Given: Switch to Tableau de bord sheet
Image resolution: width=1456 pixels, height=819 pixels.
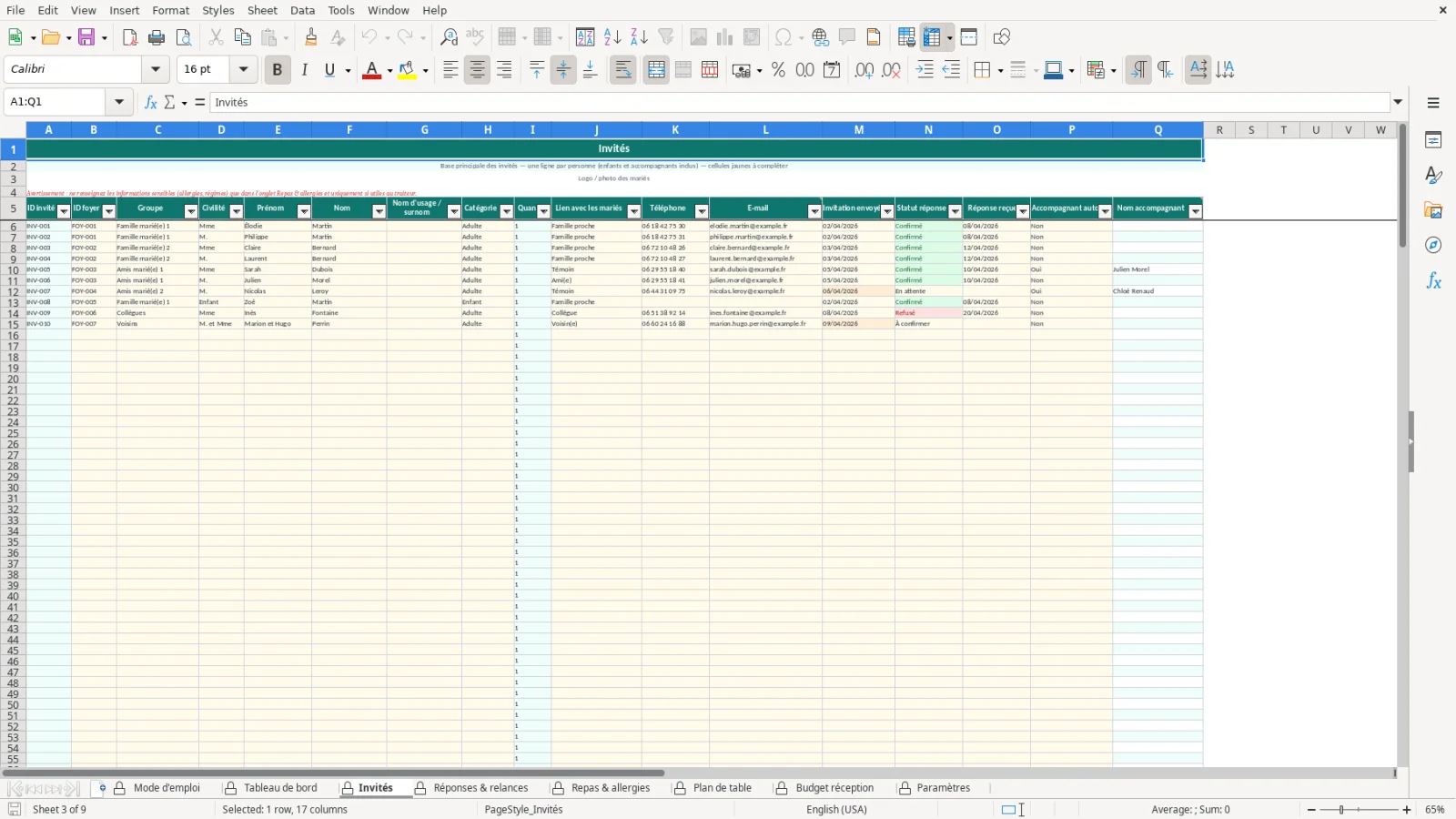Looking at the screenshot, I should (280, 788).
